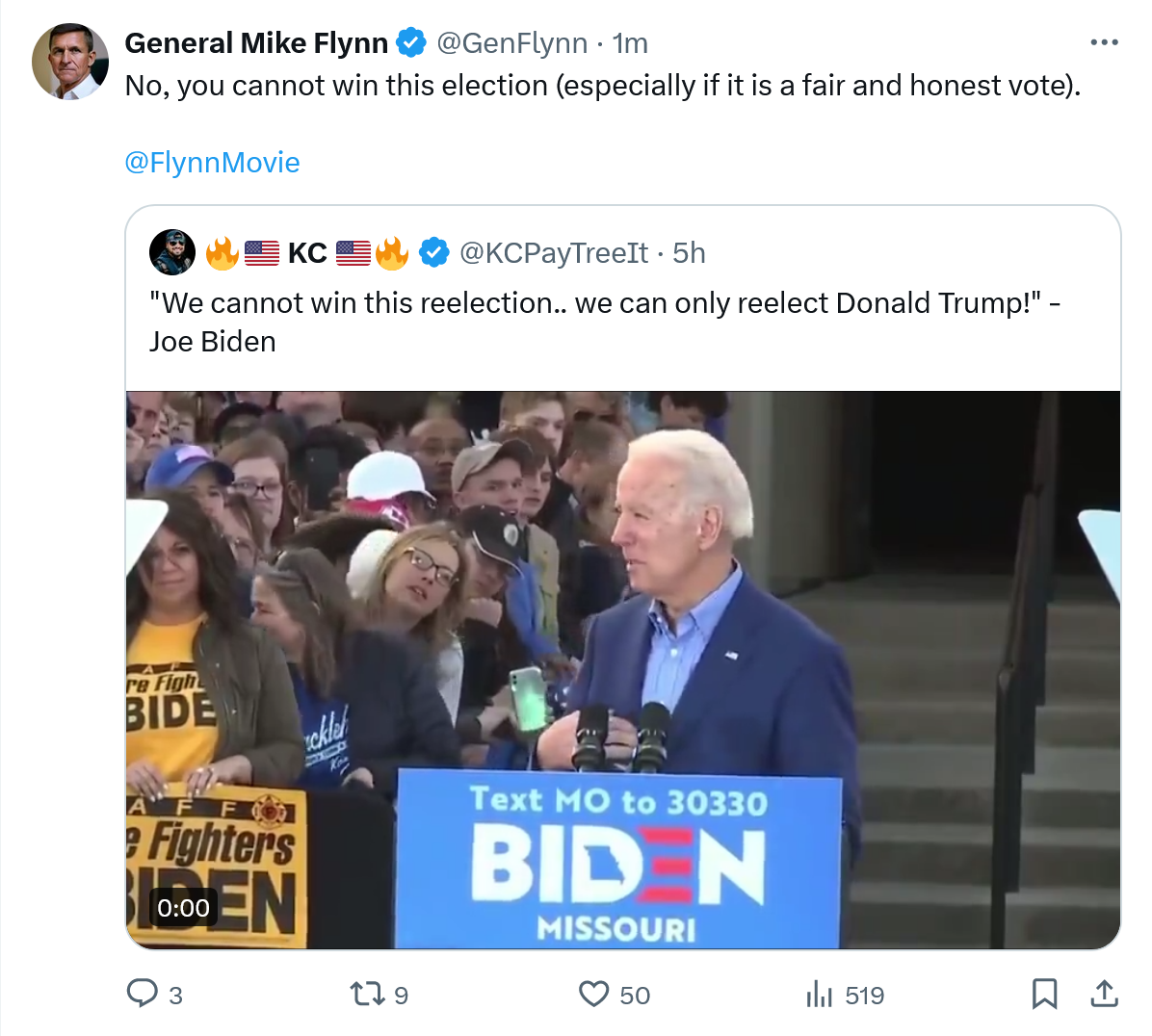Click the 0:00 video time indicator
Image resolution: width=1152 pixels, height=1036 pixels.
(183, 908)
